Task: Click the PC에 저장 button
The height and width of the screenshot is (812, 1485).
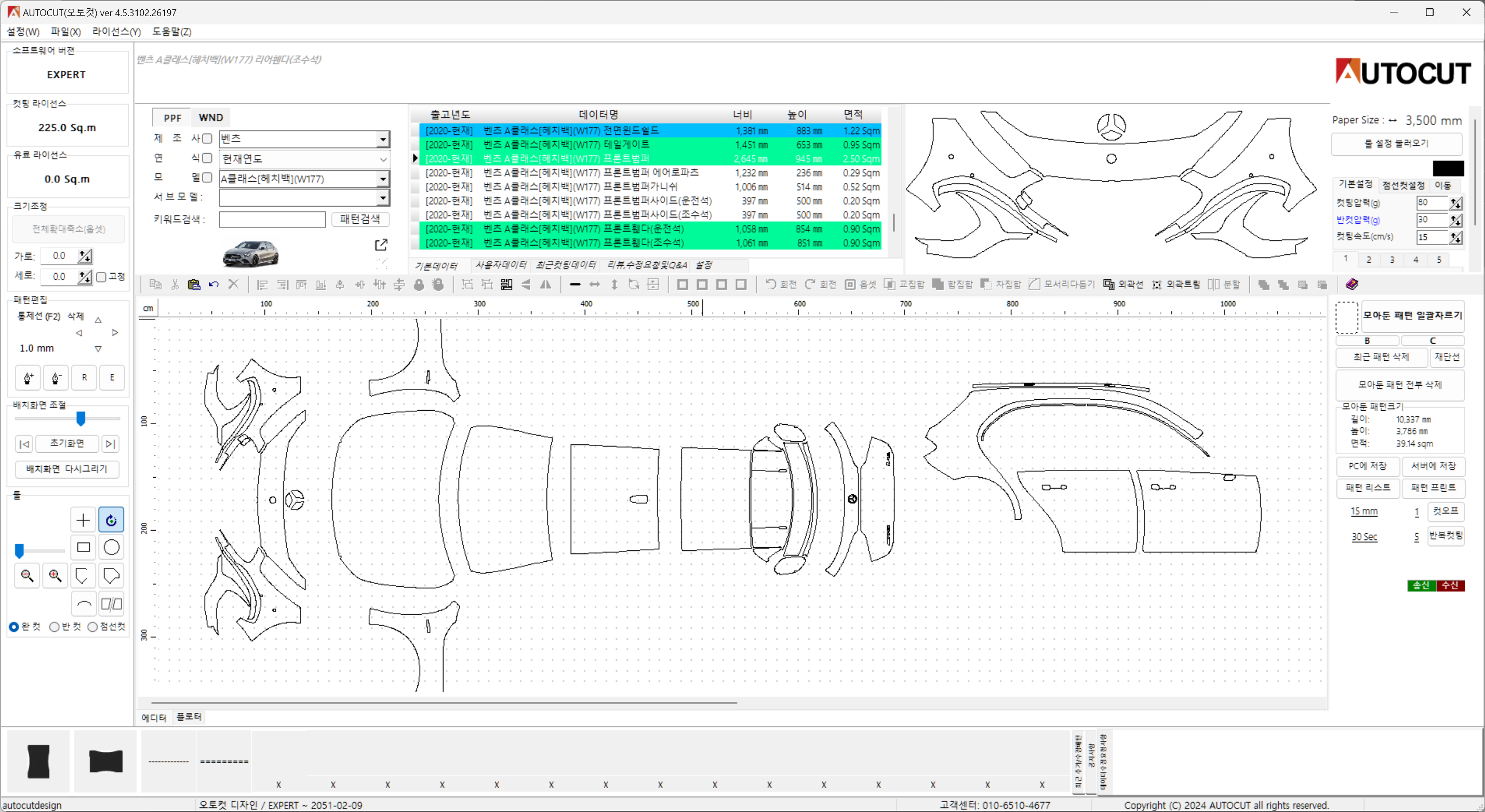Action: [1368, 466]
